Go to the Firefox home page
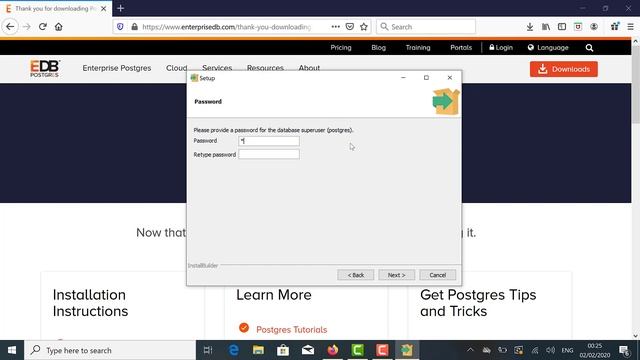Viewport: 640px width, 360px height. pyautogui.click(x=58, y=27)
